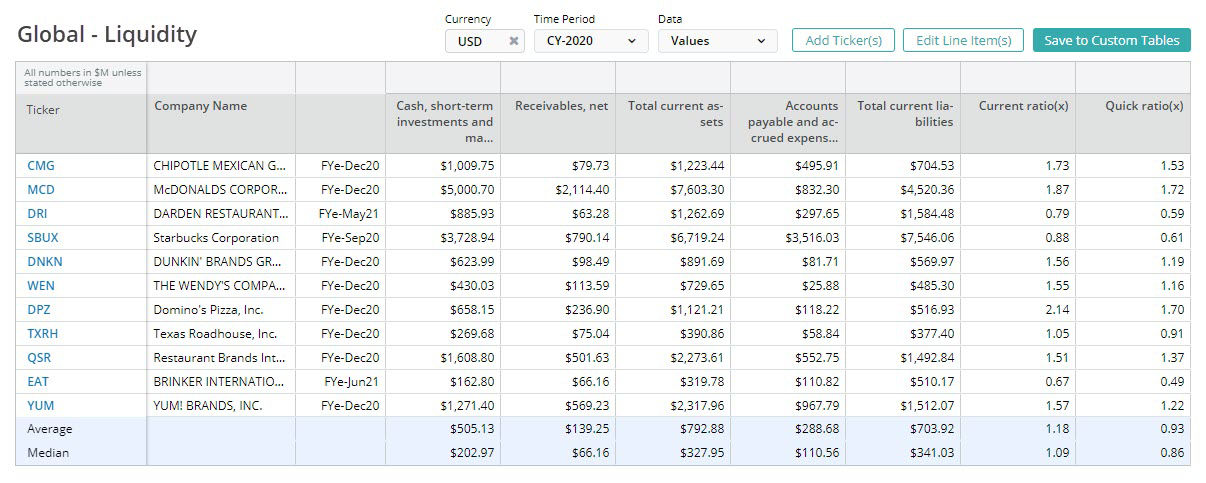Image resolution: width=1206 pixels, height=483 pixels.
Task: Open the Time Period CY-2020 dropdown
Action: click(591, 41)
